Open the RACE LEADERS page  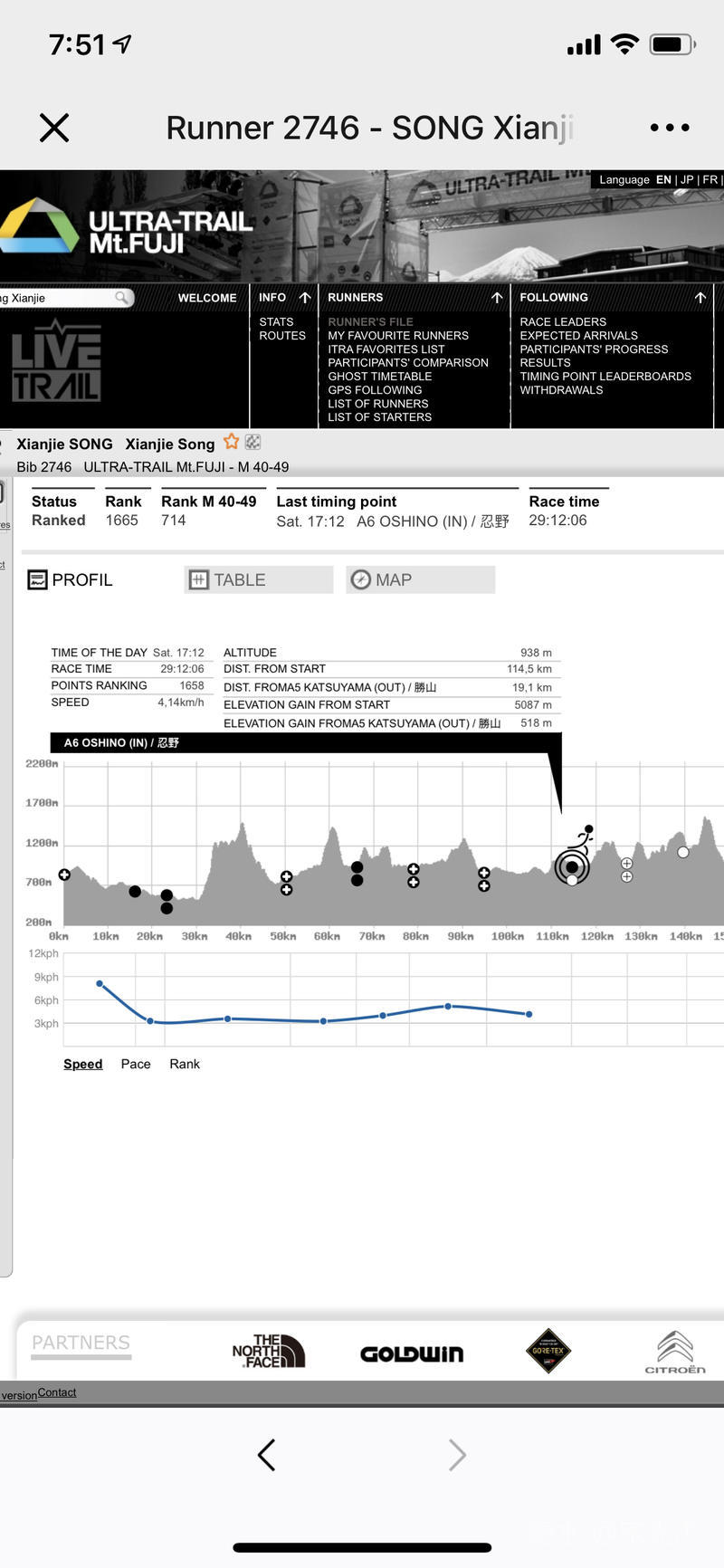(x=563, y=322)
